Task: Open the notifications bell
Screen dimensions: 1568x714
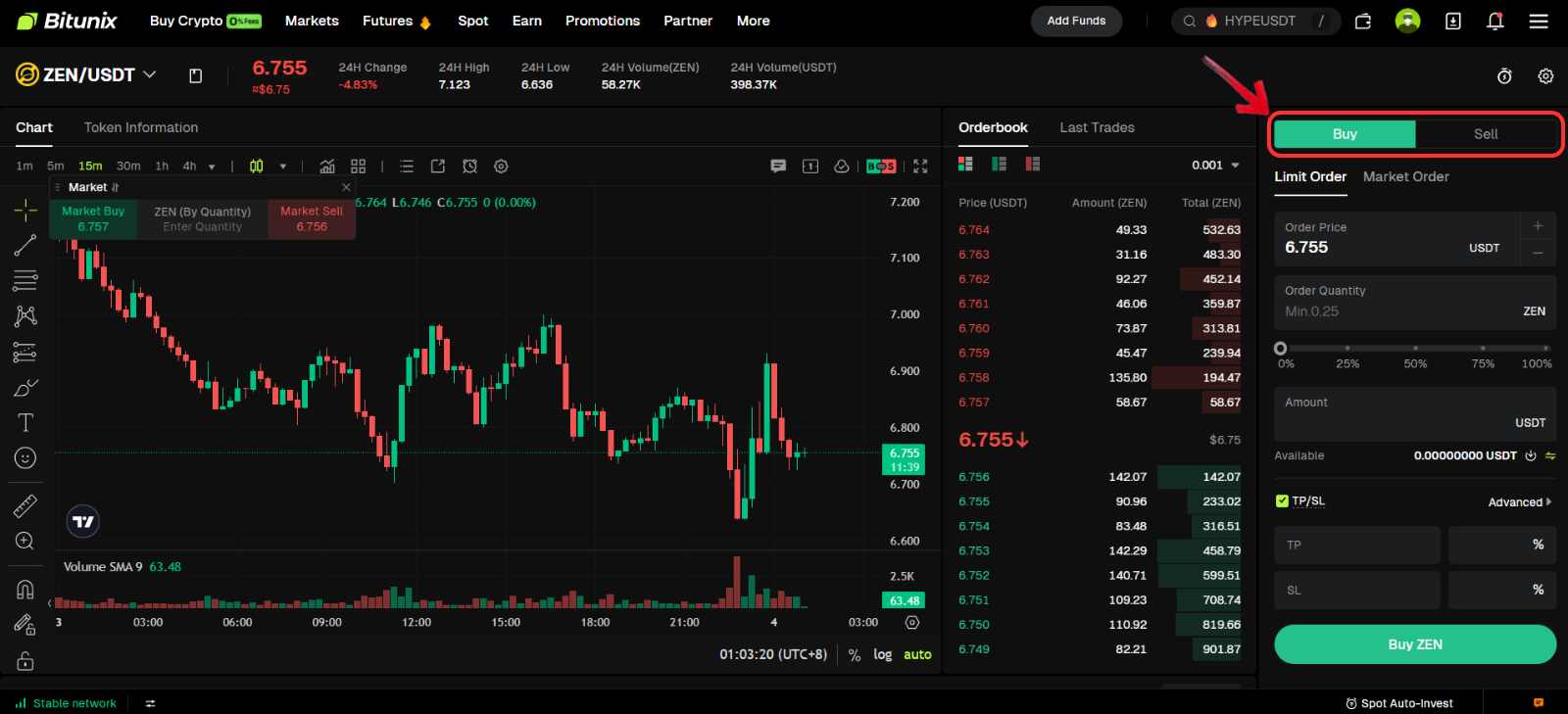Action: pos(1495,21)
